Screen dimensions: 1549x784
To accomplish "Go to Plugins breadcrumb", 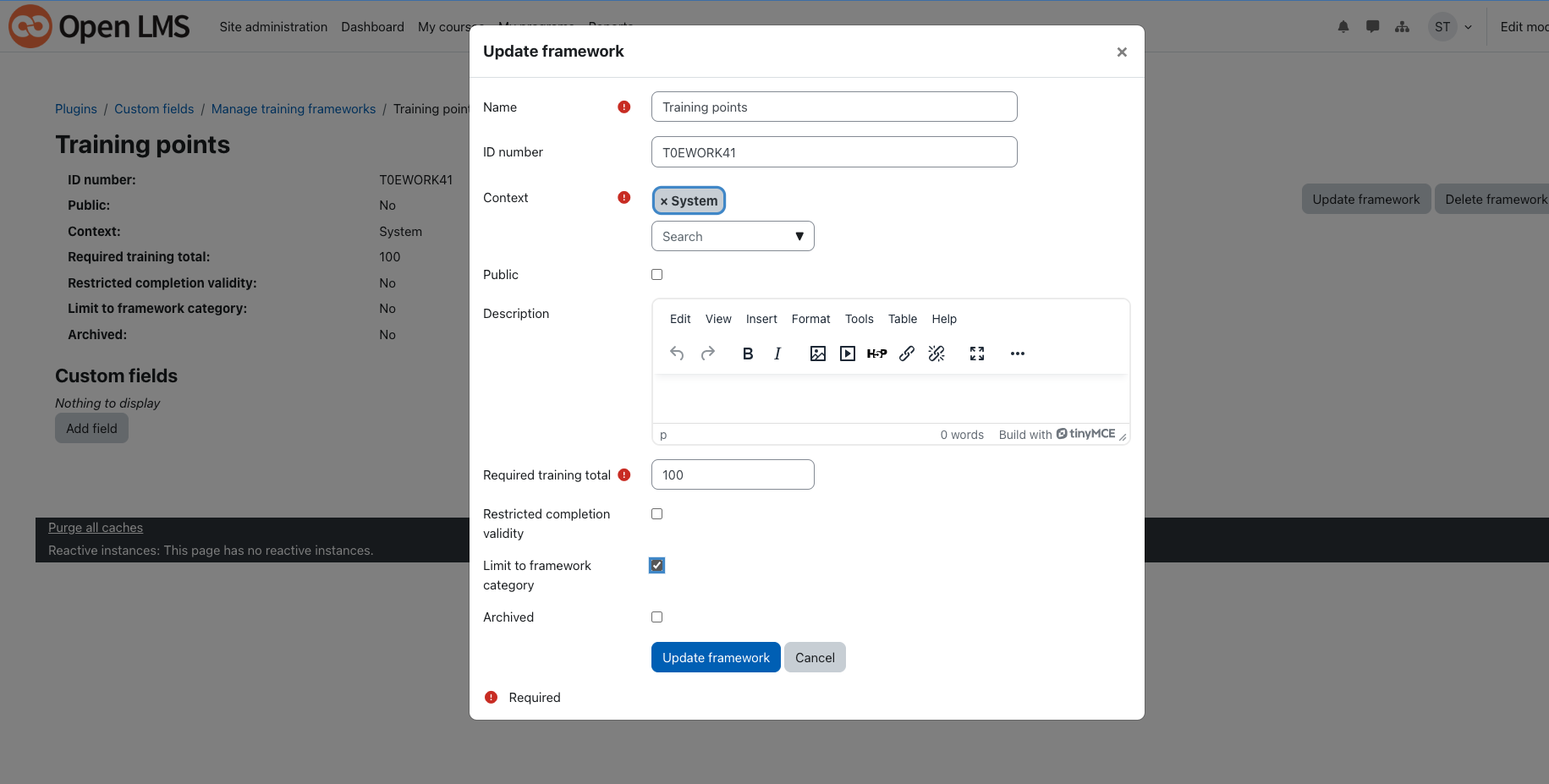I will (76, 109).
